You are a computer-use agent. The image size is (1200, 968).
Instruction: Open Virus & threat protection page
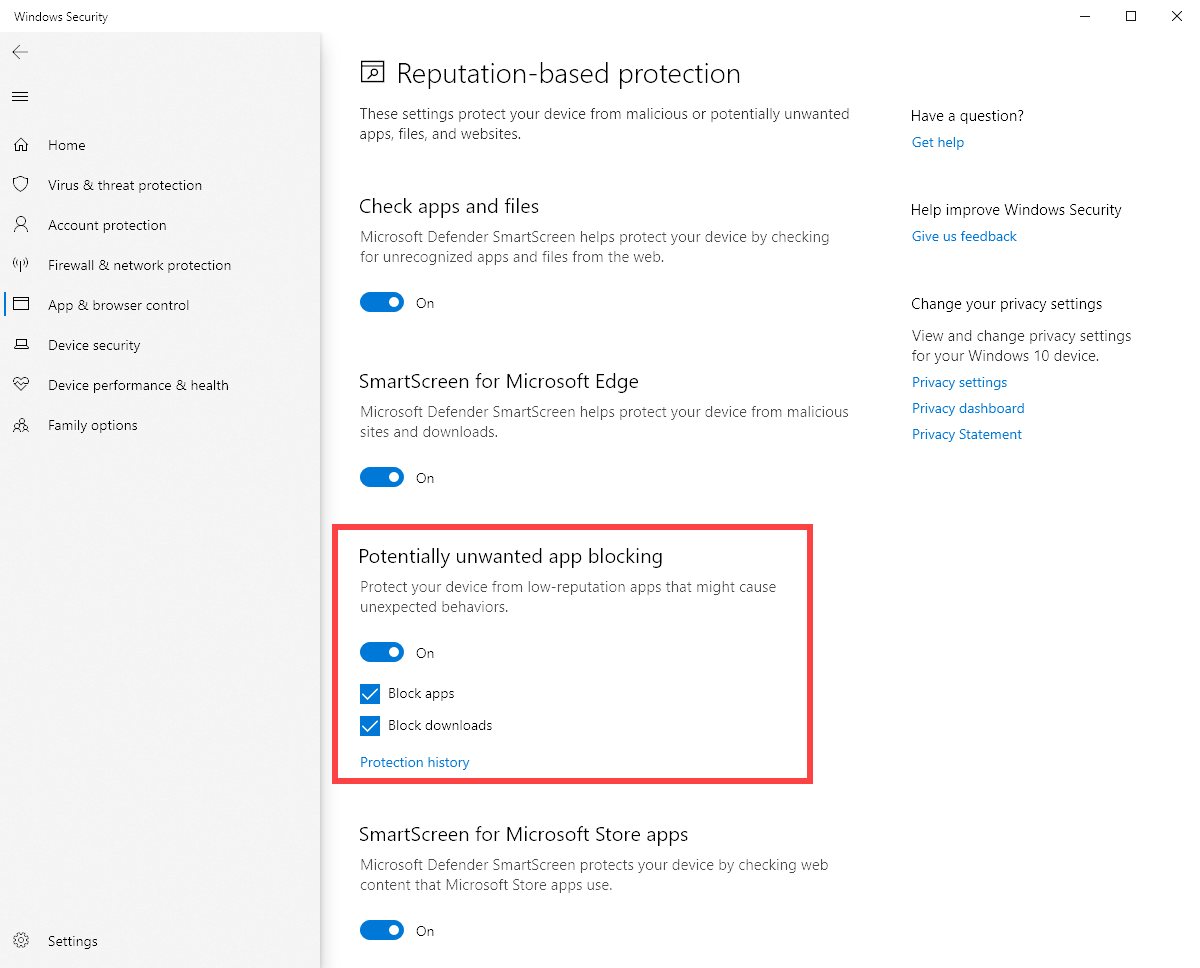coord(125,185)
